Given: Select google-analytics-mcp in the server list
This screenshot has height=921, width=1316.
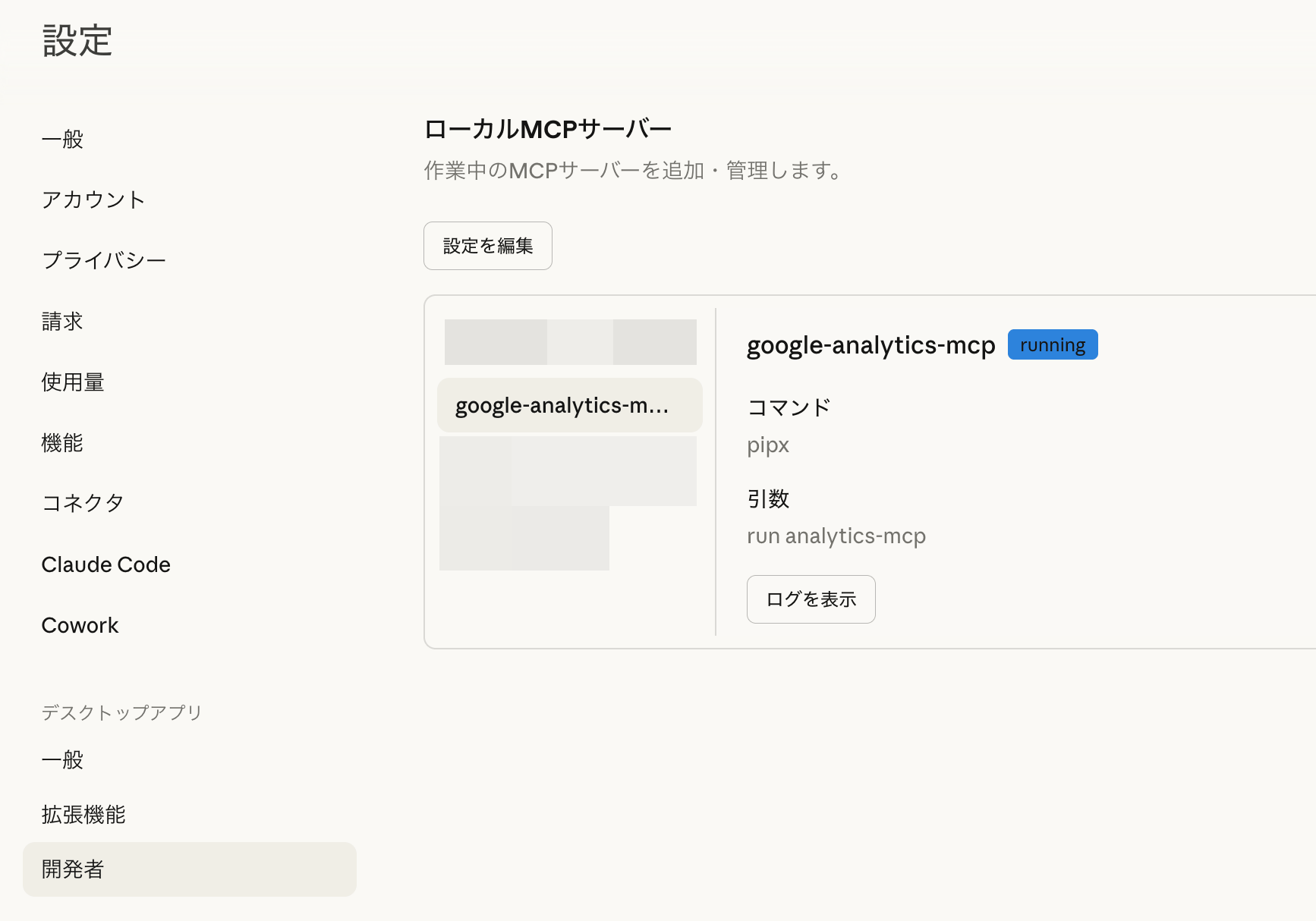Looking at the screenshot, I should [569, 405].
